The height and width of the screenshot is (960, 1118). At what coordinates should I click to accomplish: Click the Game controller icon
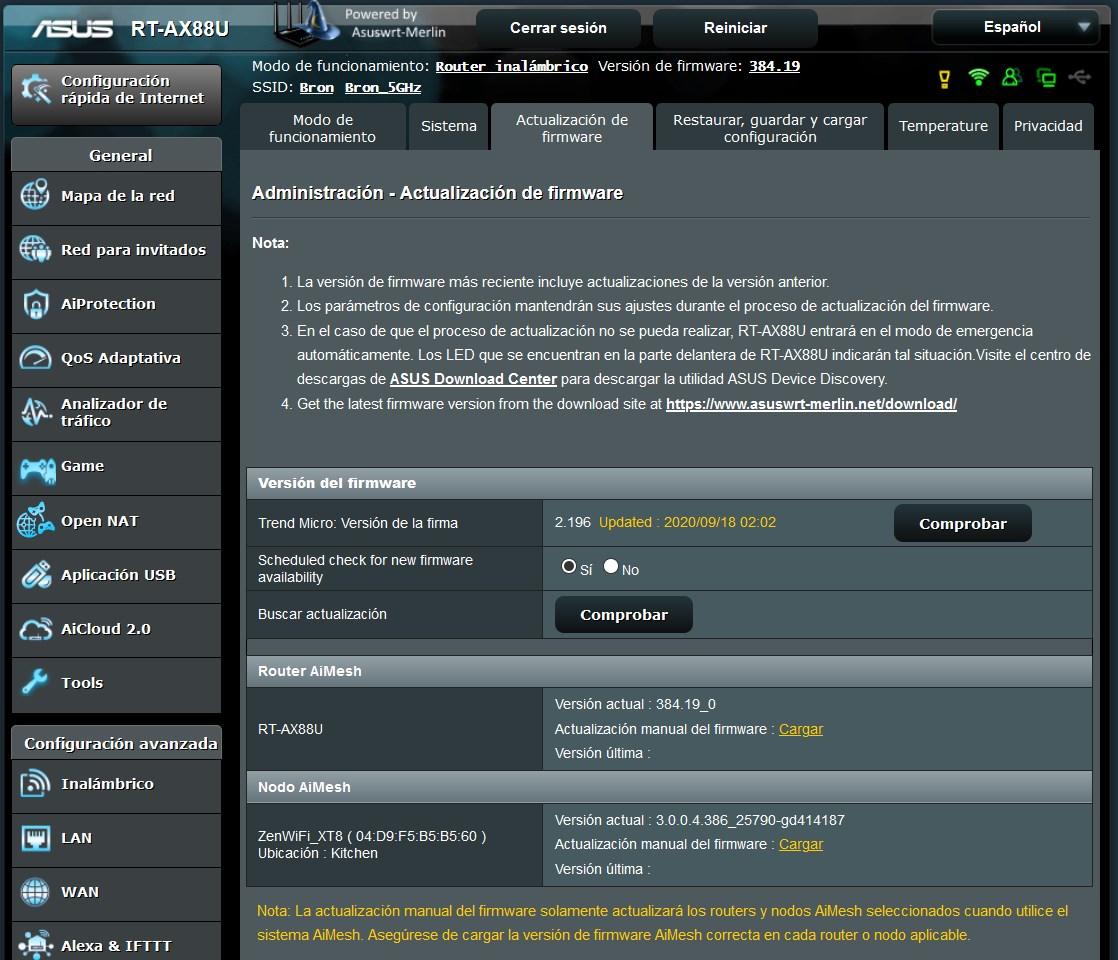pos(37,470)
